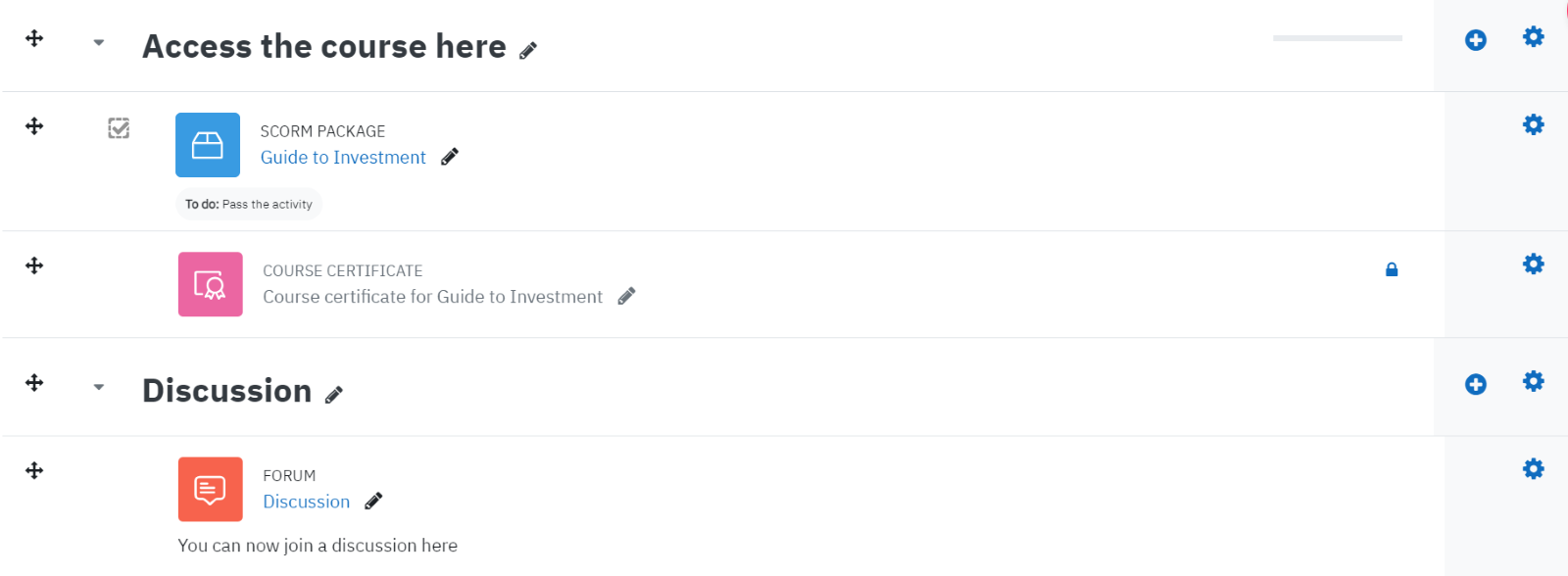Collapse the 'Access the course here' section
This screenshot has width=1568, height=576.
pos(99,42)
